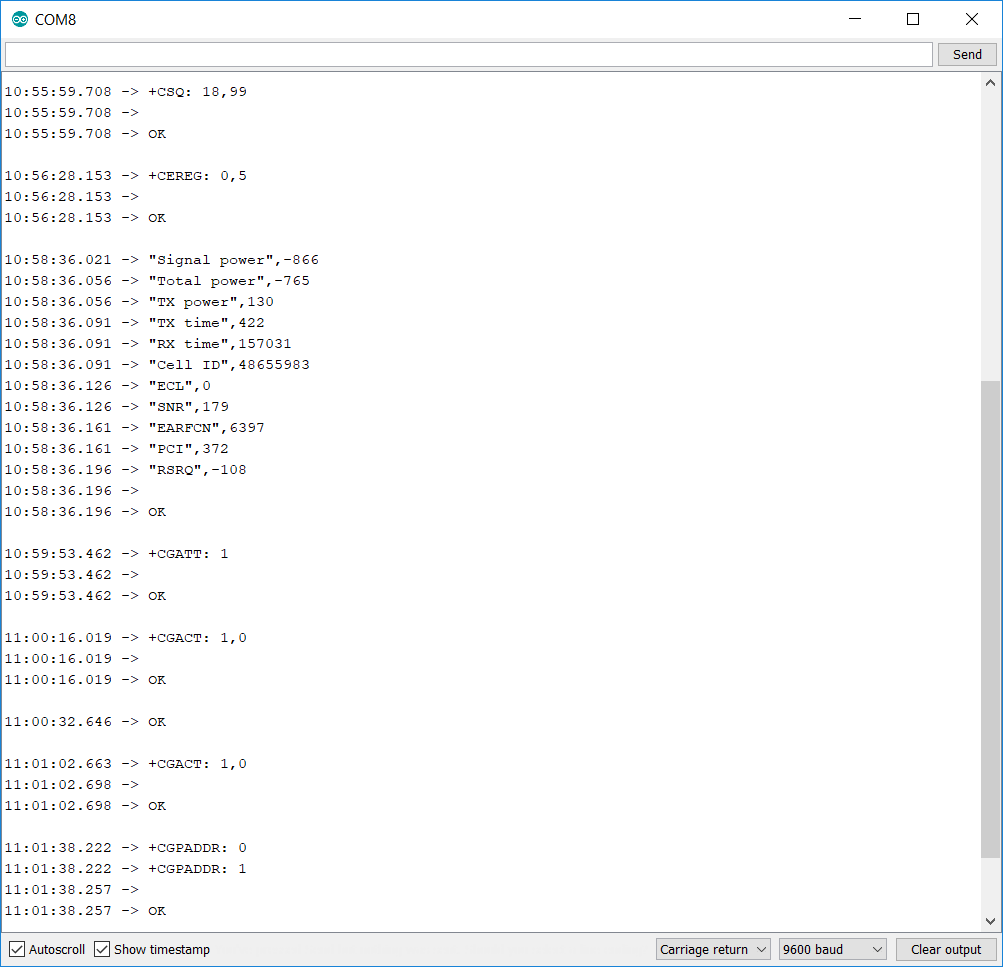Click the scrollbar up arrow
1003x967 pixels.
pos(990,83)
